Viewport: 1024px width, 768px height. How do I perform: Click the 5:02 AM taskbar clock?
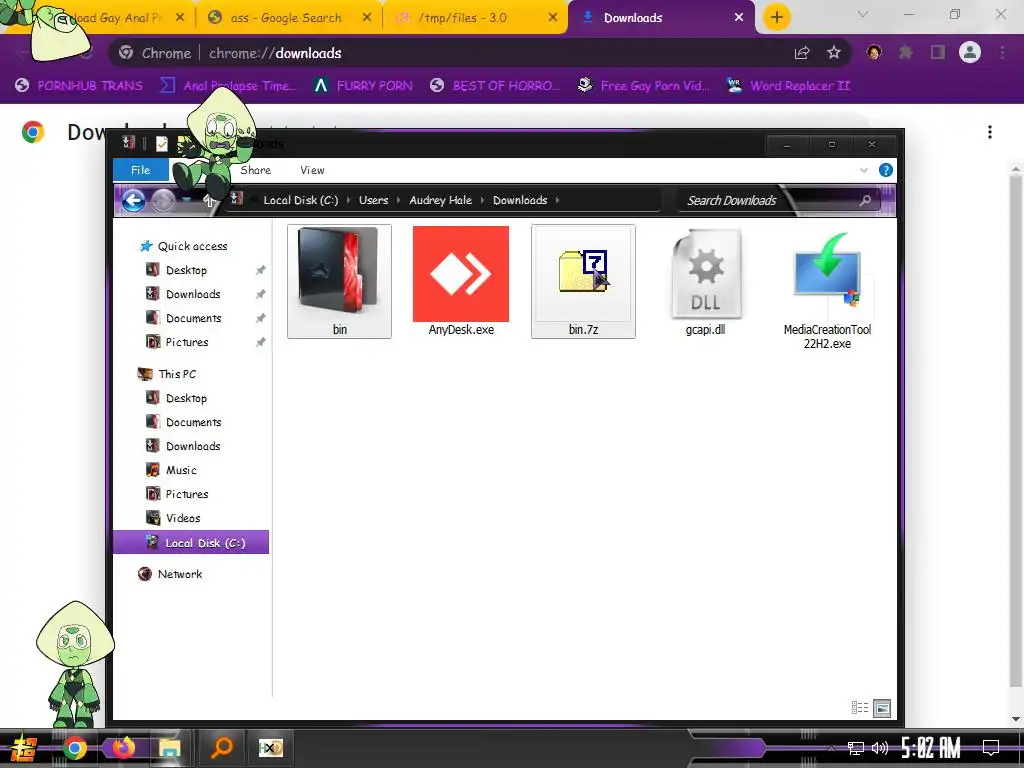[x=930, y=748]
